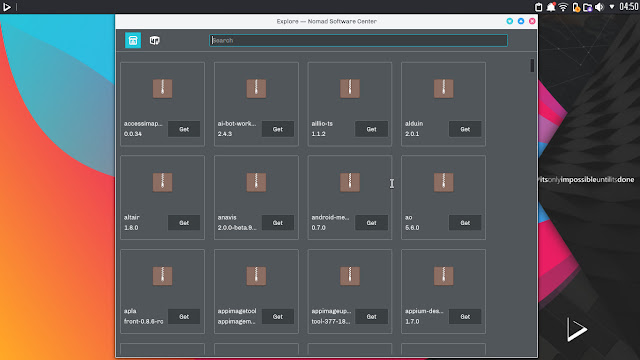Get the aillio-ts 1.1.2 package
The height and width of the screenshot is (360, 640).
tap(371, 129)
